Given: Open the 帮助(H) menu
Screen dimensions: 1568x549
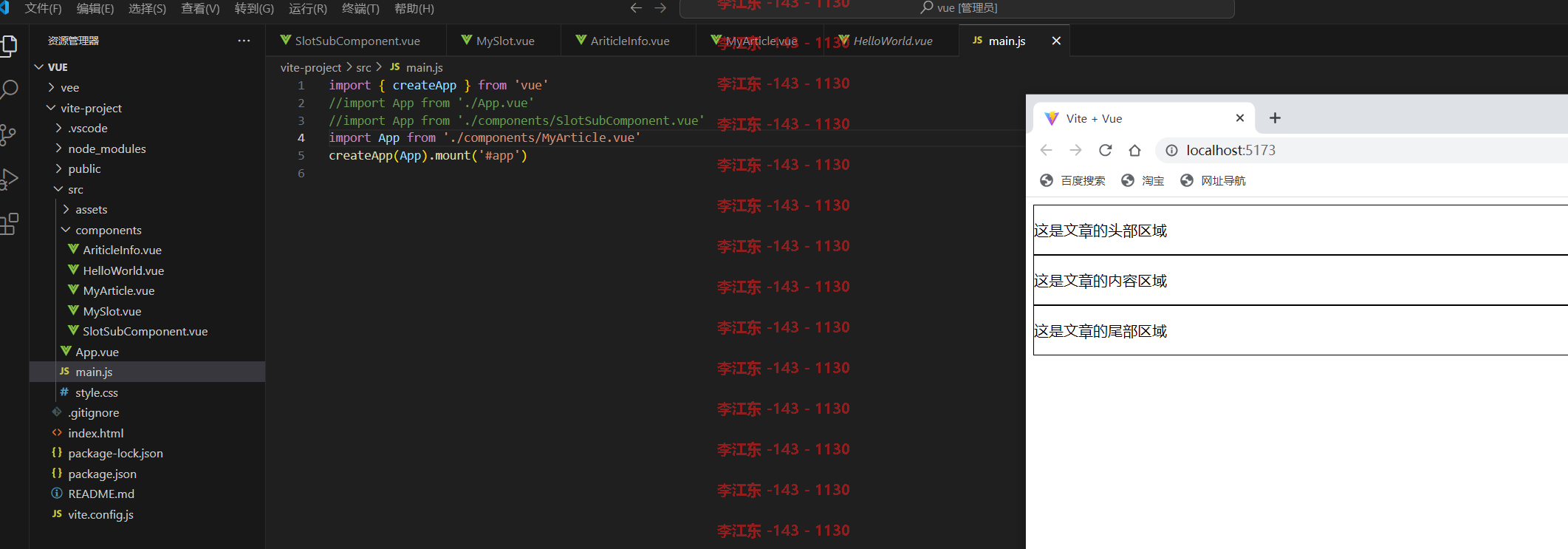Looking at the screenshot, I should pyautogui.click(x=414, y=9).
